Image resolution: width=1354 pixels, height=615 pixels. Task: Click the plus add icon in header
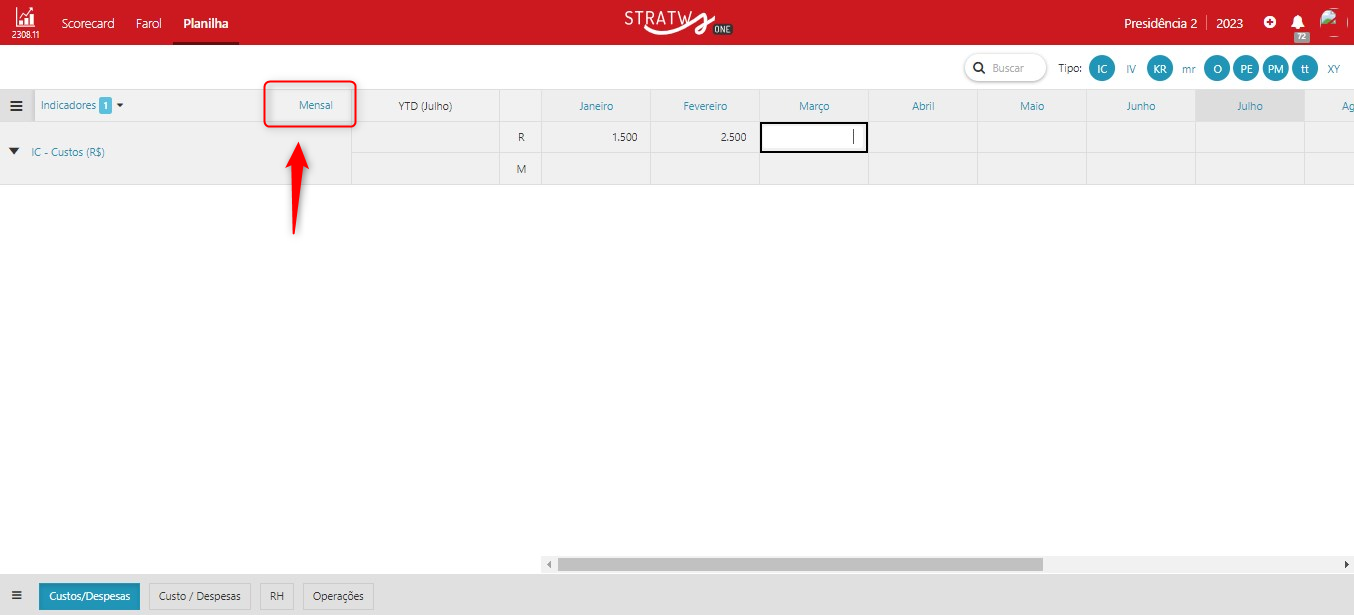(x=1270, y=22)
